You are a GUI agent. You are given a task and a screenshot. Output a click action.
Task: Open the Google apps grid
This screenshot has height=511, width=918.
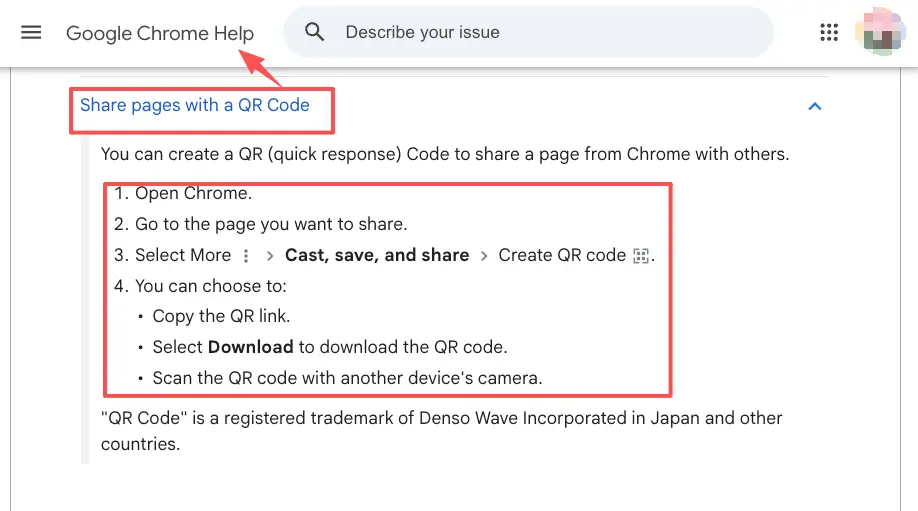[829, 32]
